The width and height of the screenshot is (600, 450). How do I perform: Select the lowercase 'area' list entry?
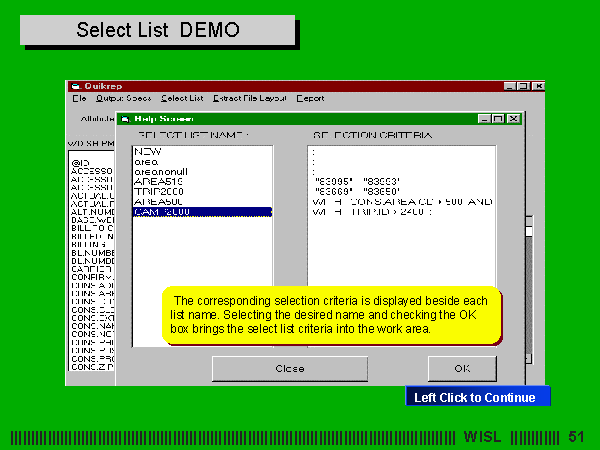tap(145, 160)
